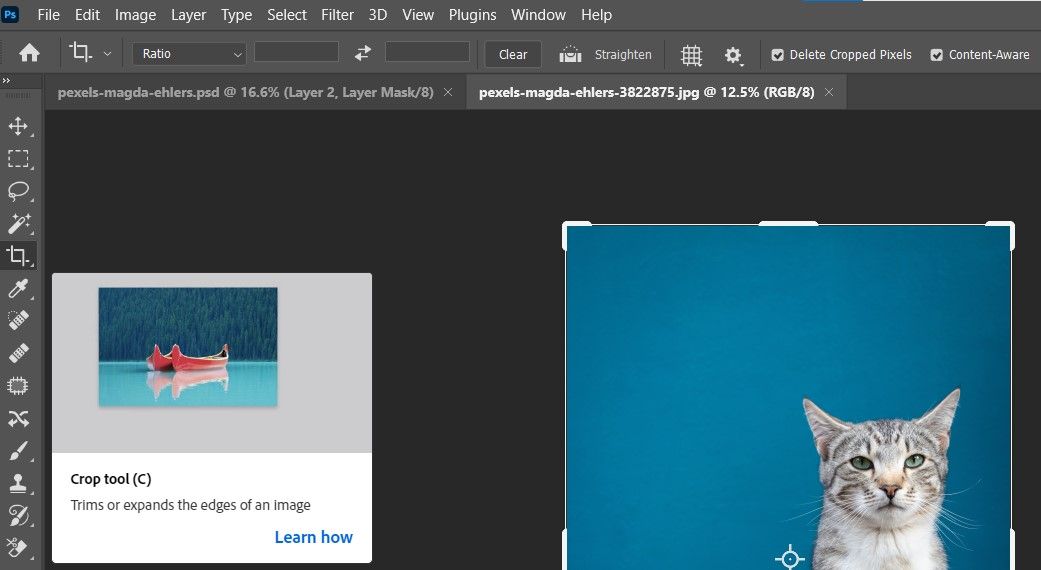Click the Clear button

pyautogui.click(x=513, y=54)
